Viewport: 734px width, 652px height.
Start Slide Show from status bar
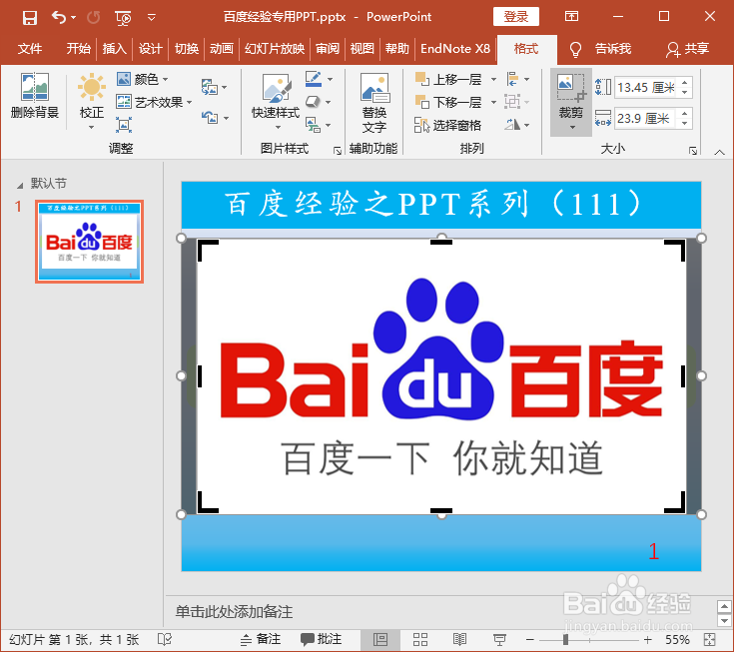pos(499,639)
